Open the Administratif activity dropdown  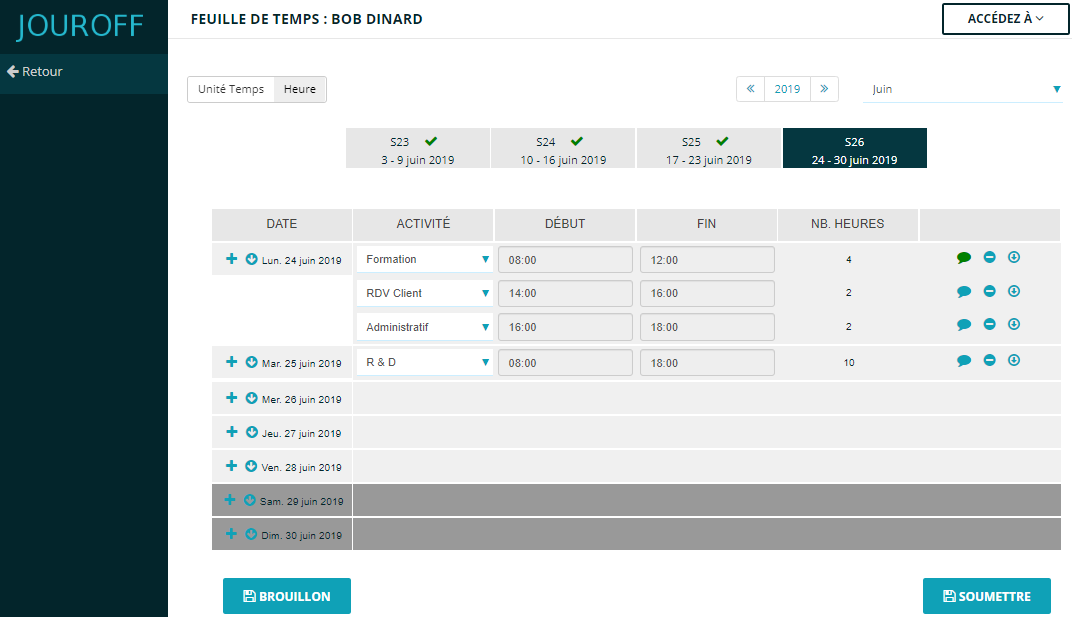425,327
